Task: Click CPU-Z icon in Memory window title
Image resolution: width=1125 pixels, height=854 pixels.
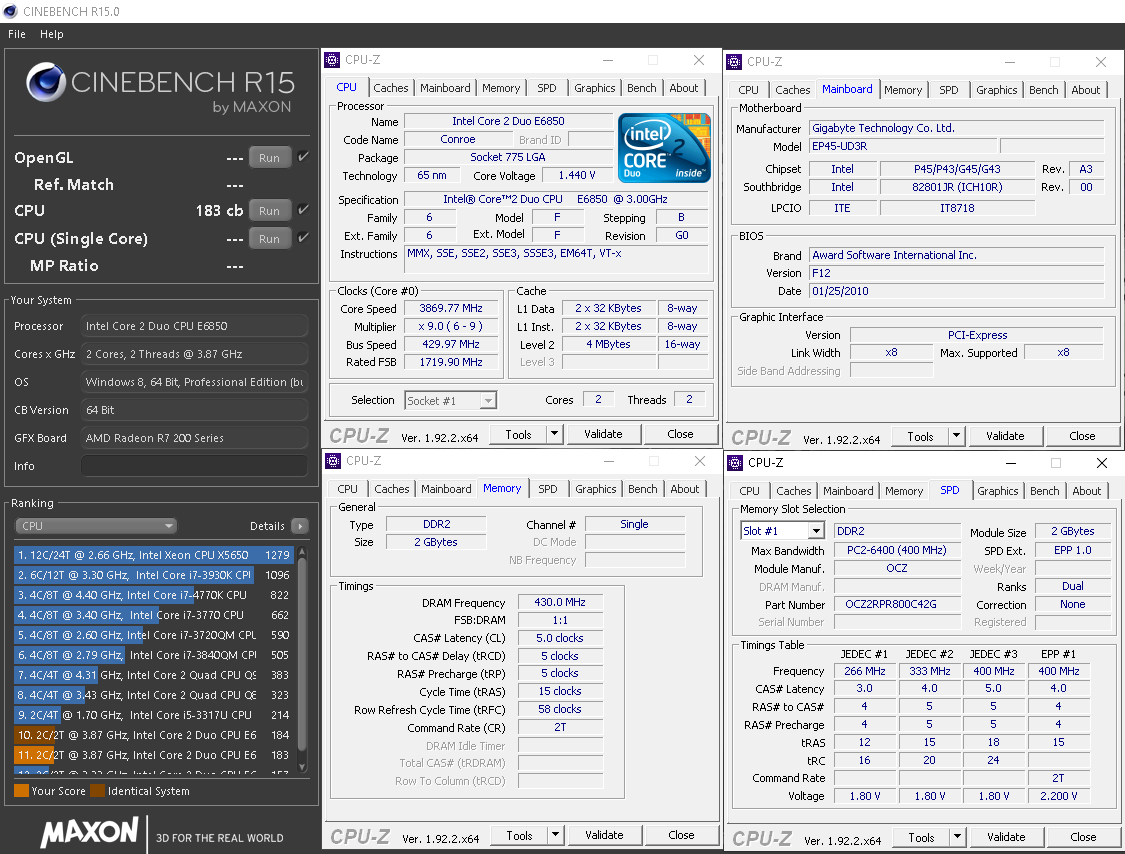Action: point(333,461)
